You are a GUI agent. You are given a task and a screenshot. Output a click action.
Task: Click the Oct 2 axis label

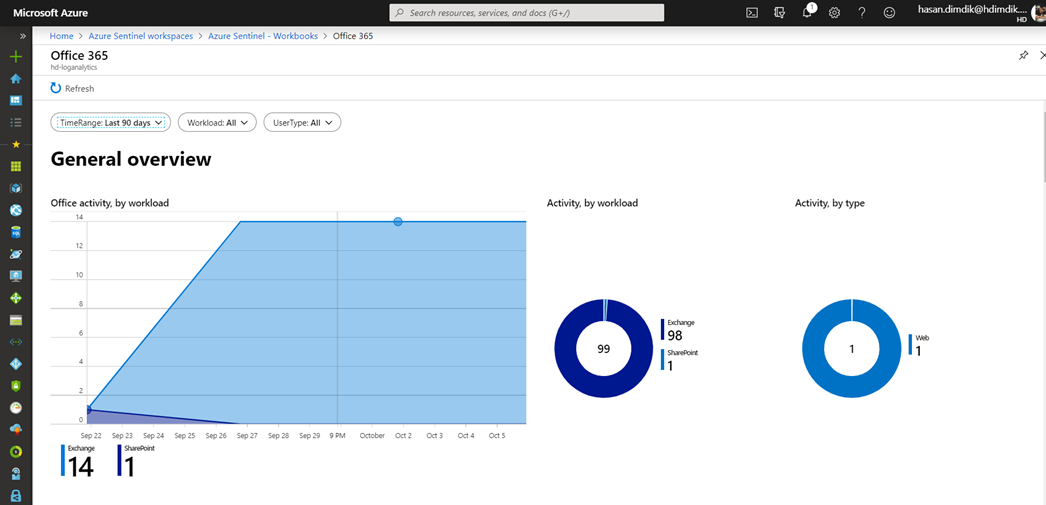404,436
